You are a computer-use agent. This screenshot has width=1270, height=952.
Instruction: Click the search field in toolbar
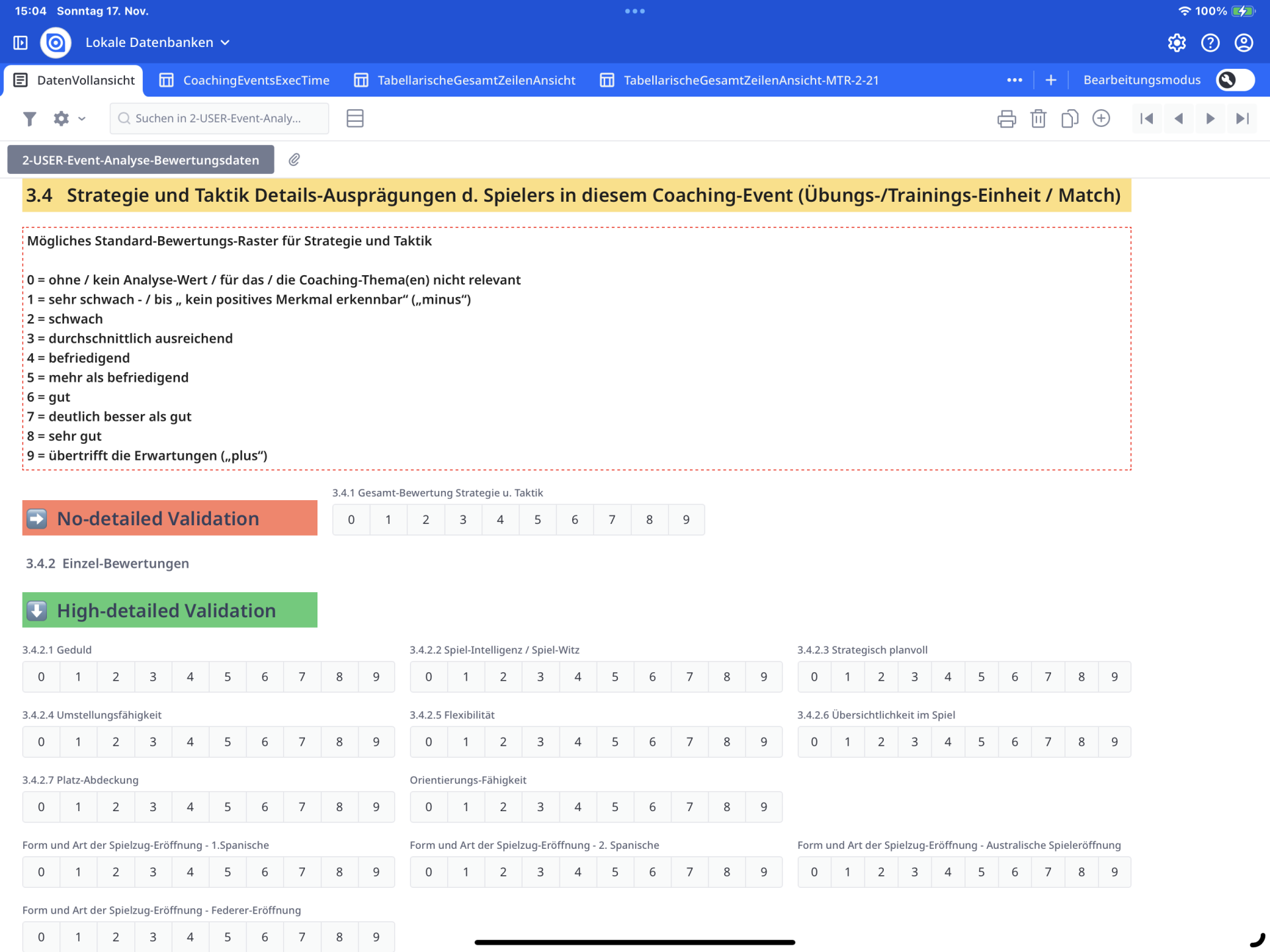(218, 118)
